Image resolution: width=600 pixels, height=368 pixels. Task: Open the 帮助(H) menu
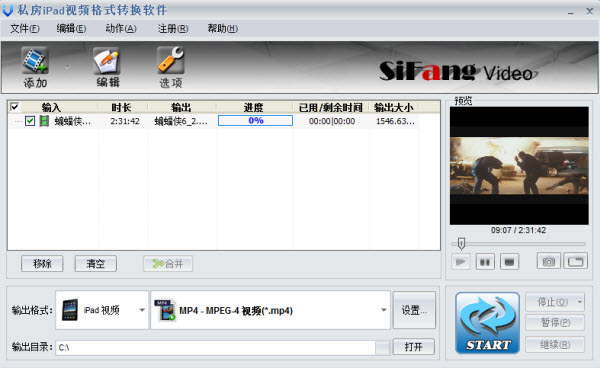coord(222,29)
